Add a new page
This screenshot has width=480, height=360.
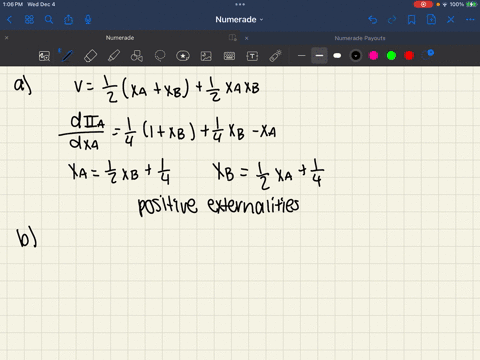coord(431,20)
